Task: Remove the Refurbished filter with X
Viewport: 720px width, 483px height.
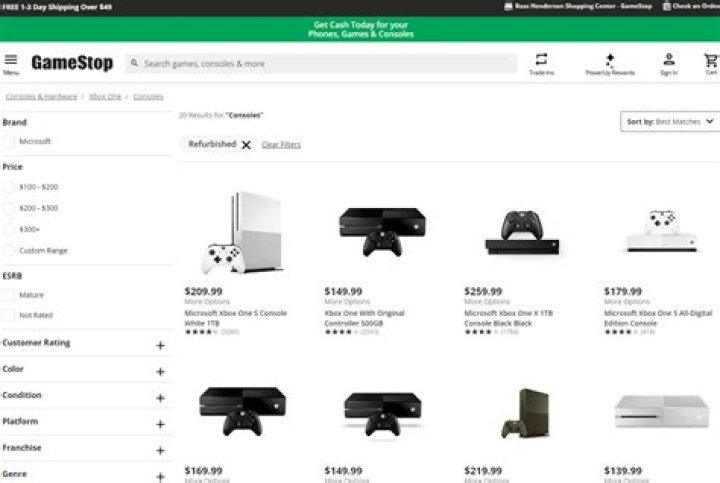Action: [246, 145]
